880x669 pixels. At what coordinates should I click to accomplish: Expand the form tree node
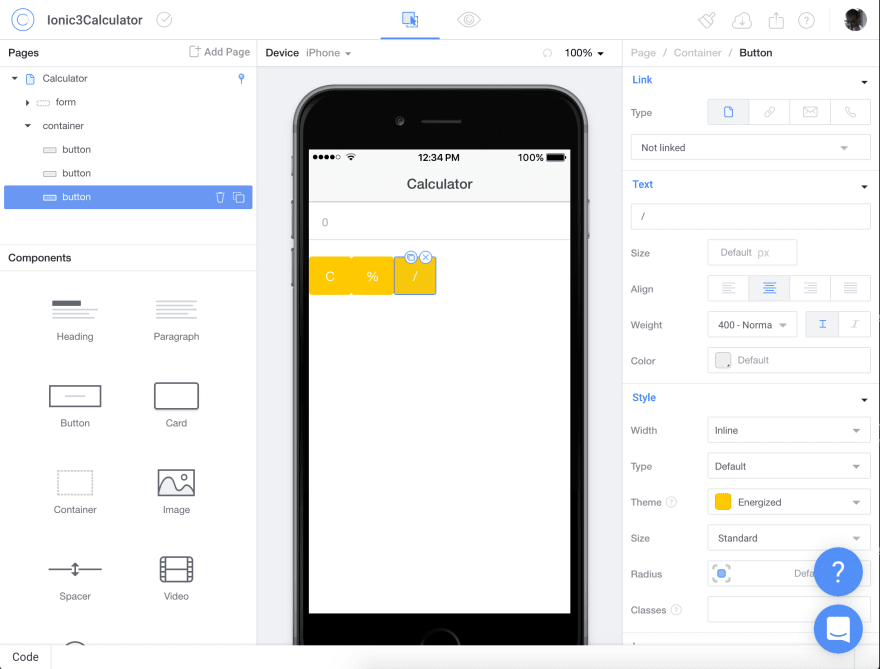point(27,103)
